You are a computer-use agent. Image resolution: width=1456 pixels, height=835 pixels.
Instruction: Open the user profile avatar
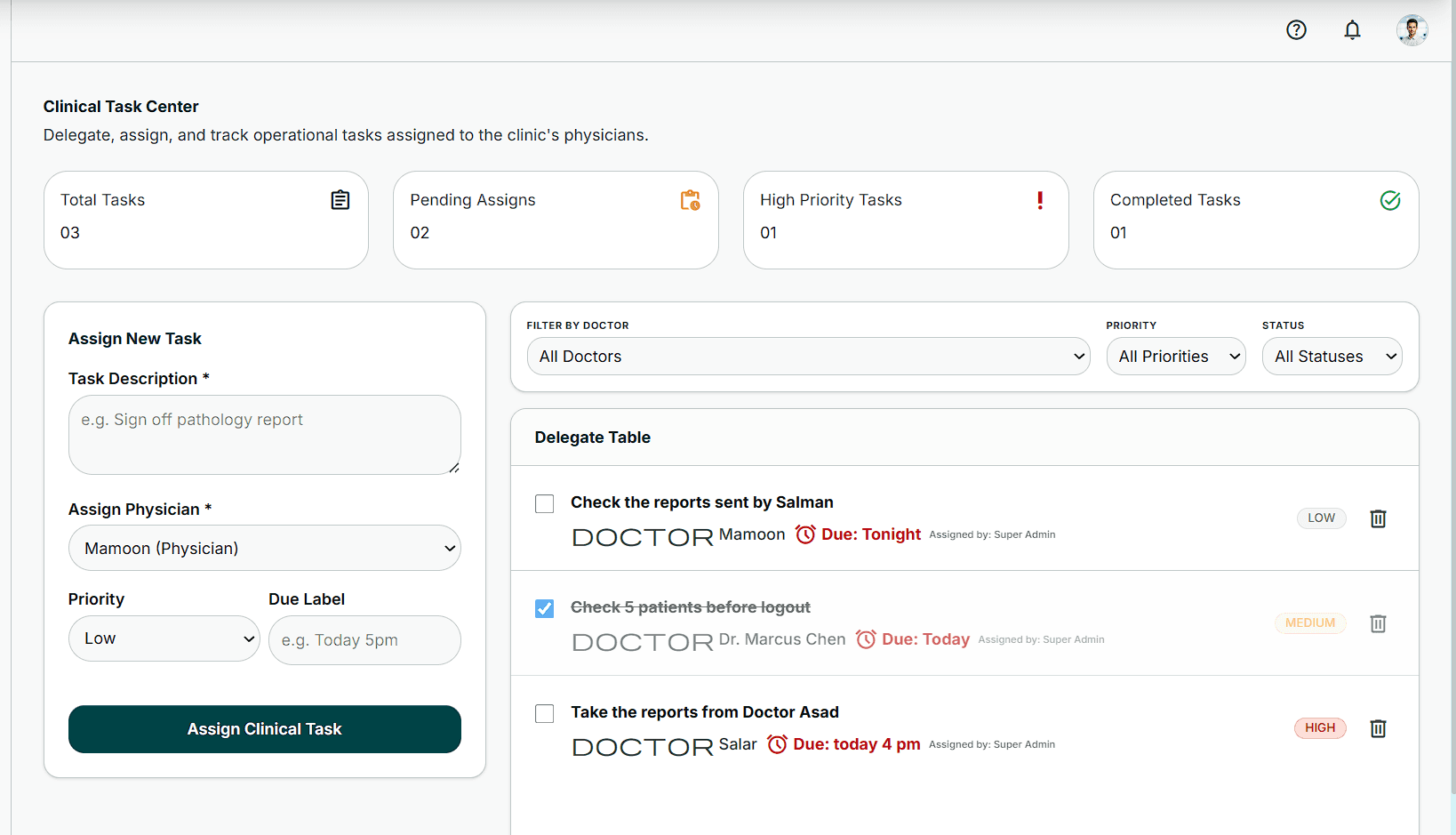click(x=1412, y=30)
